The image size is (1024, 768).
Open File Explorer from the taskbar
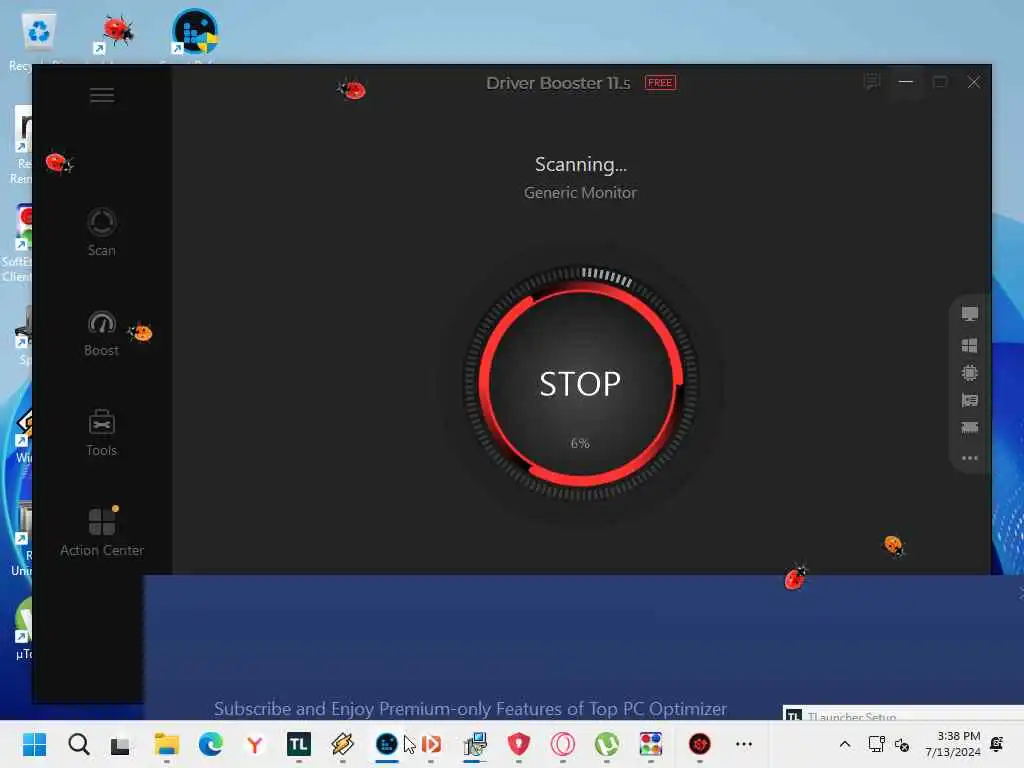click(167, 744)
